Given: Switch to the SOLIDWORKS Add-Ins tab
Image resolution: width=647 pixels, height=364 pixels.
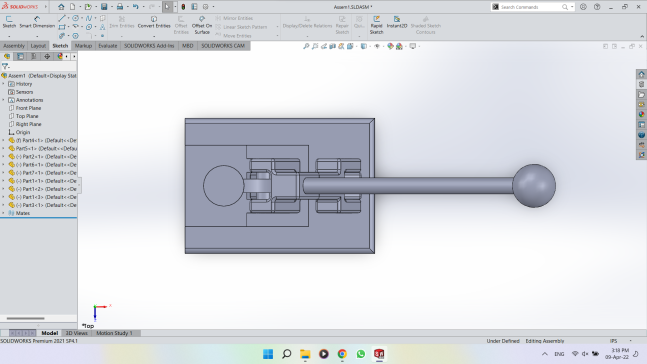Looking at the screenshot, I should 149,46.
